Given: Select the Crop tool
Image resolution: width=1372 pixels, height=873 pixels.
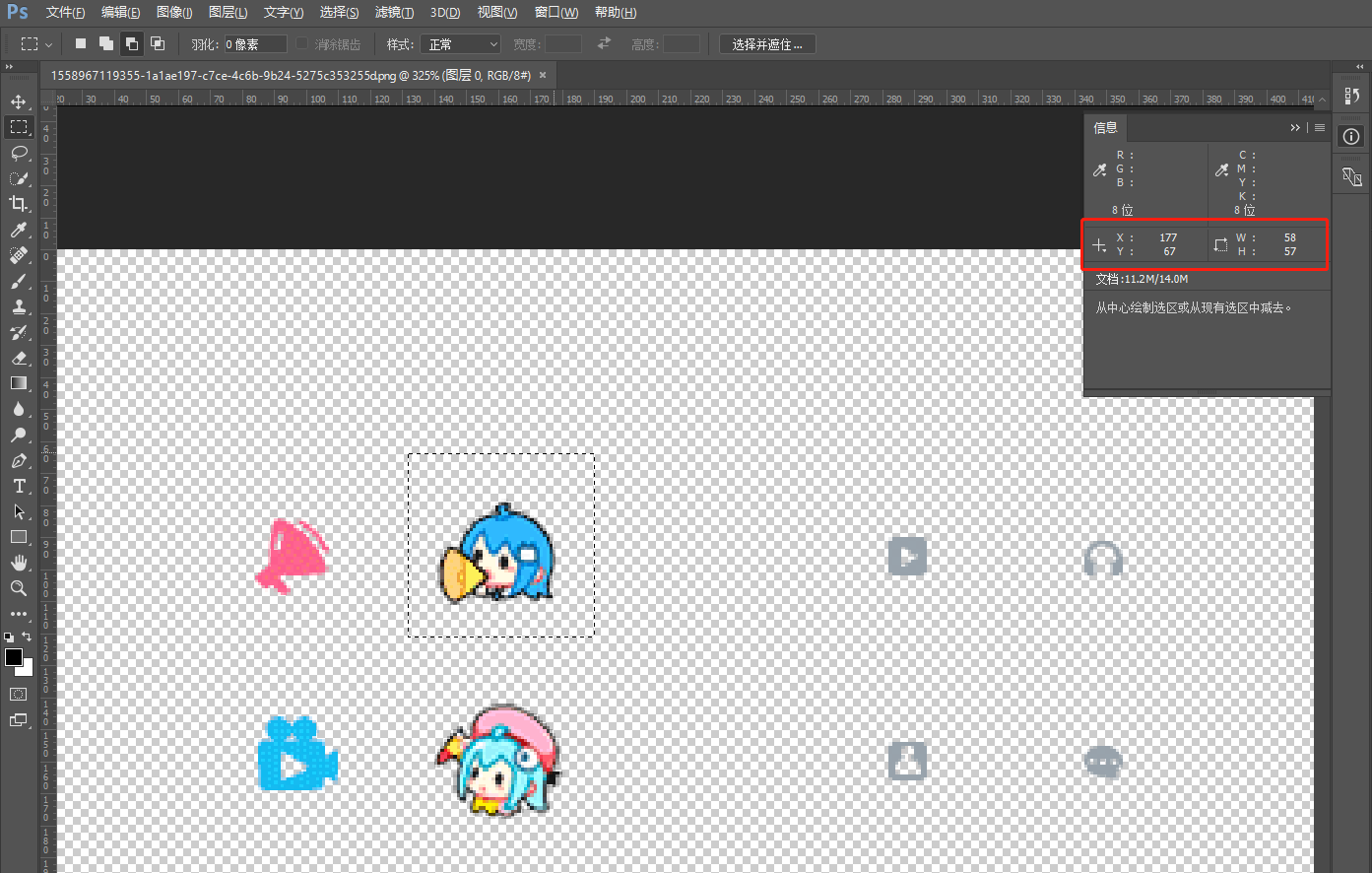Looking at the screenshot, I should [19, 204].
